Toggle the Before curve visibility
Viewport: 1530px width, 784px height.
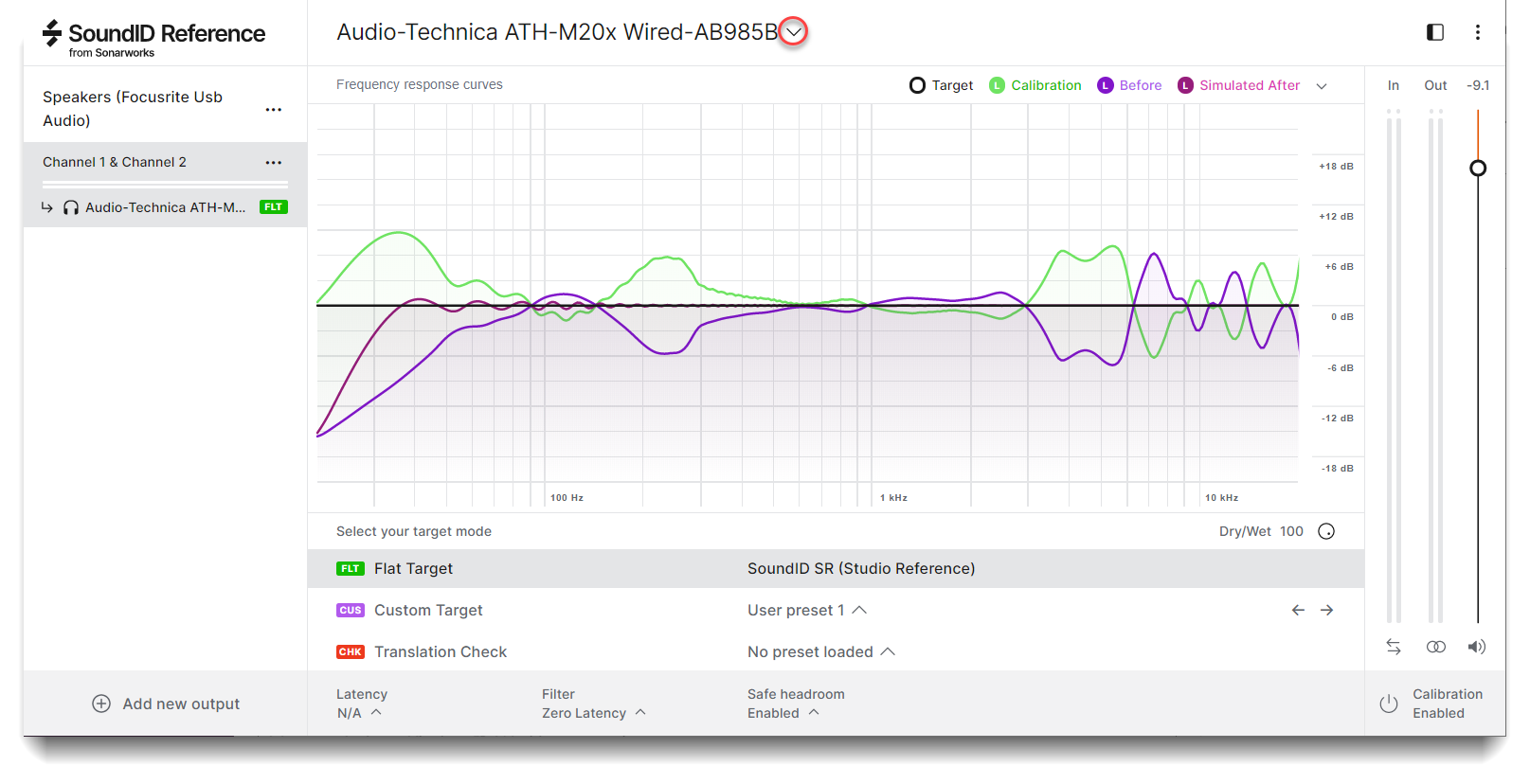click(1129, 85)
